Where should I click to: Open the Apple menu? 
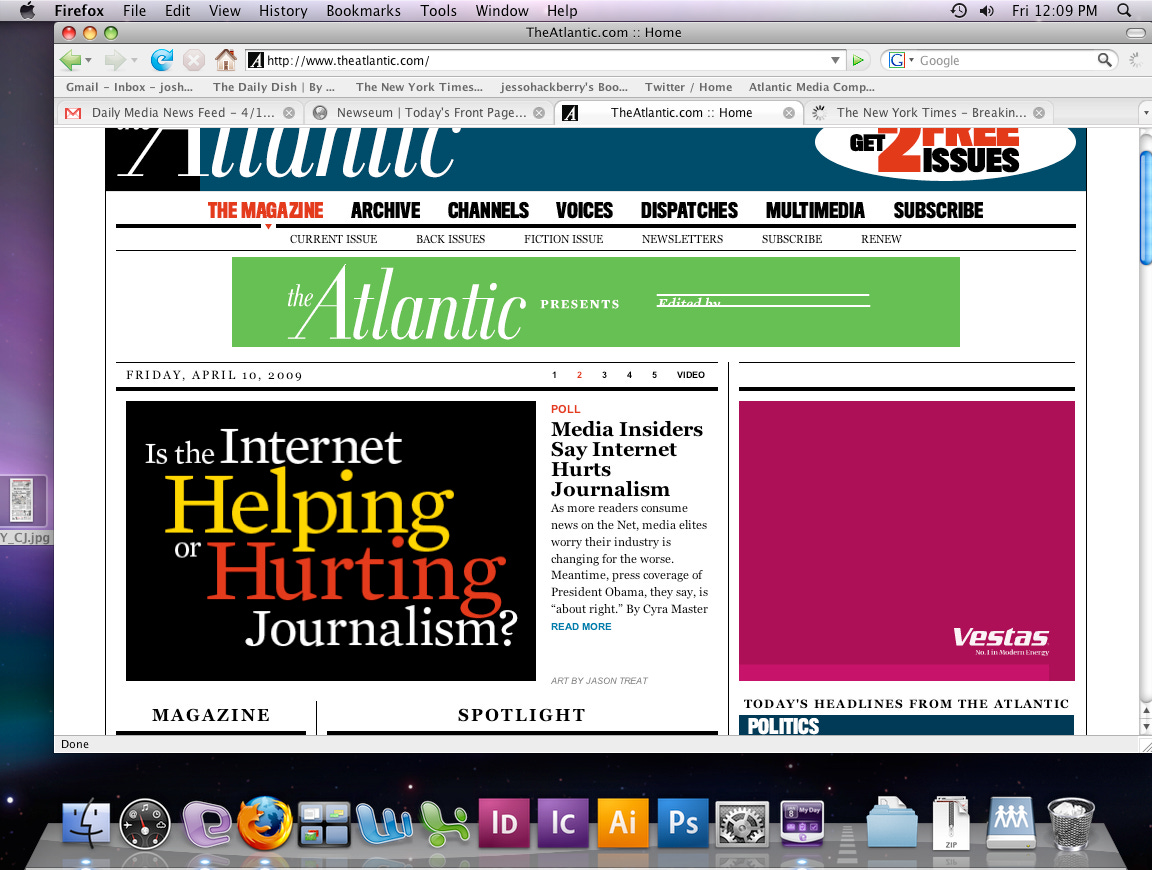[x=27, y=10]
